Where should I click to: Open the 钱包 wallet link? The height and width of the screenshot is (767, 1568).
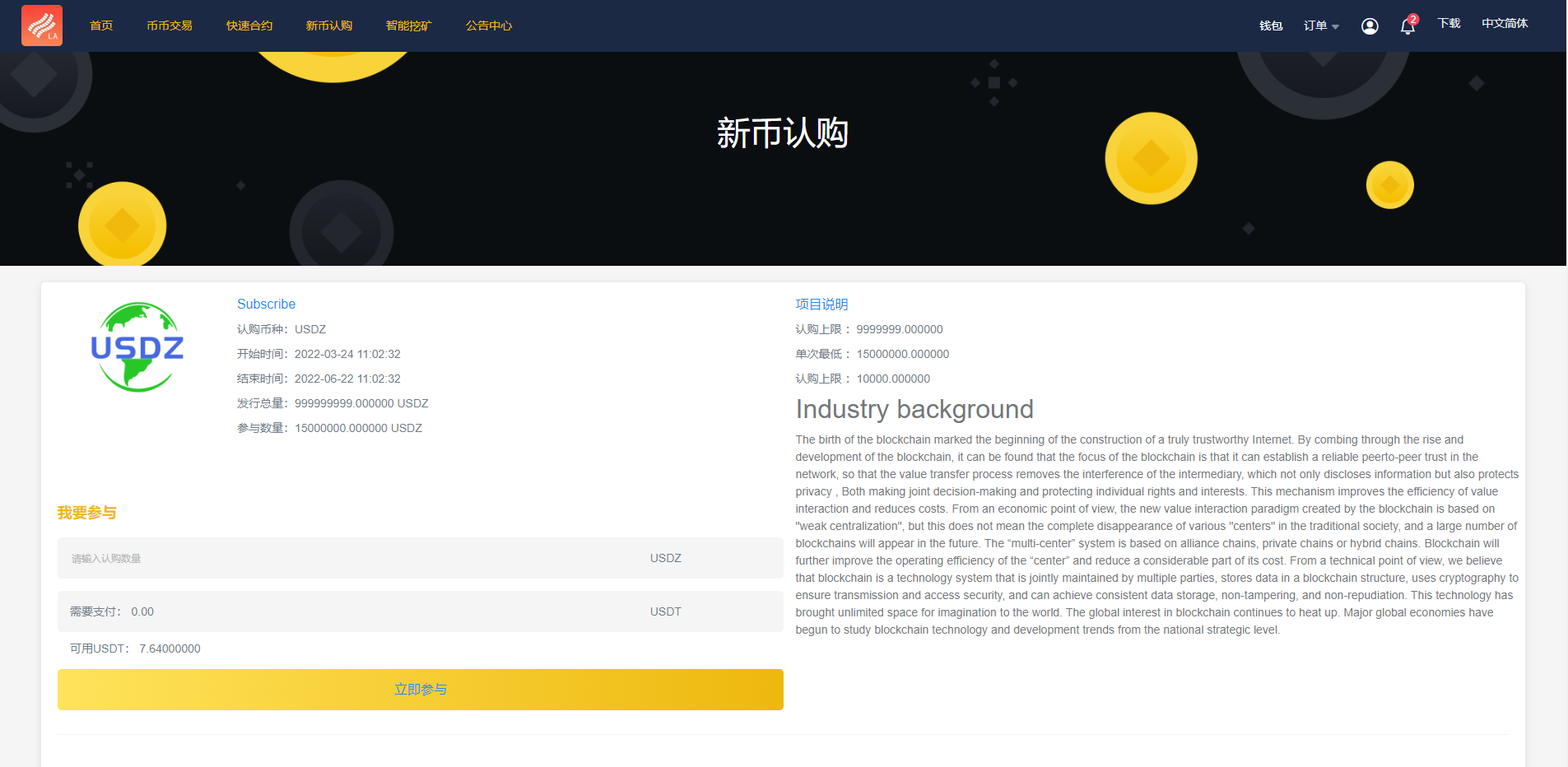[x=1270, y=26]
